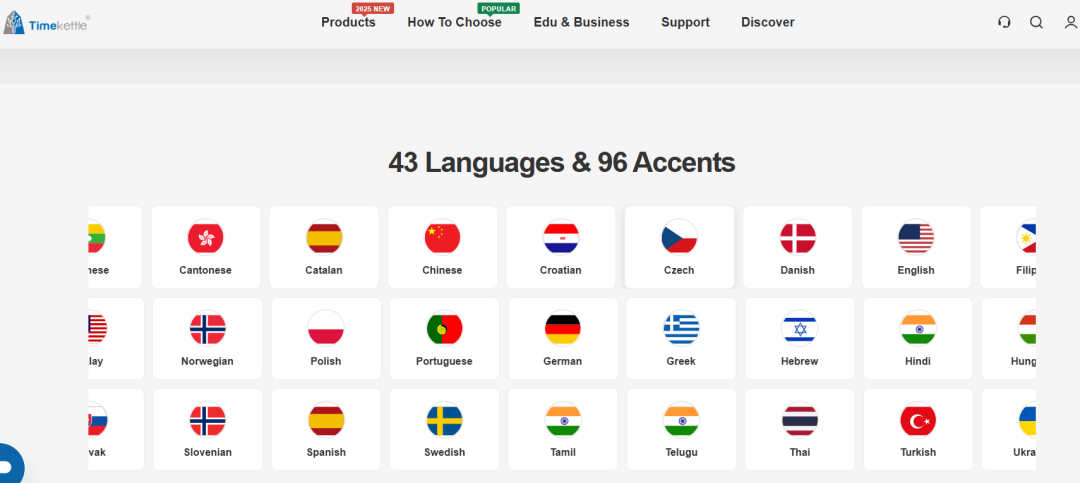Image resolution: width=1080 pixels, height=483 pixels.
Task: Go to the Discover menu
Action: (x=767, y=22)
